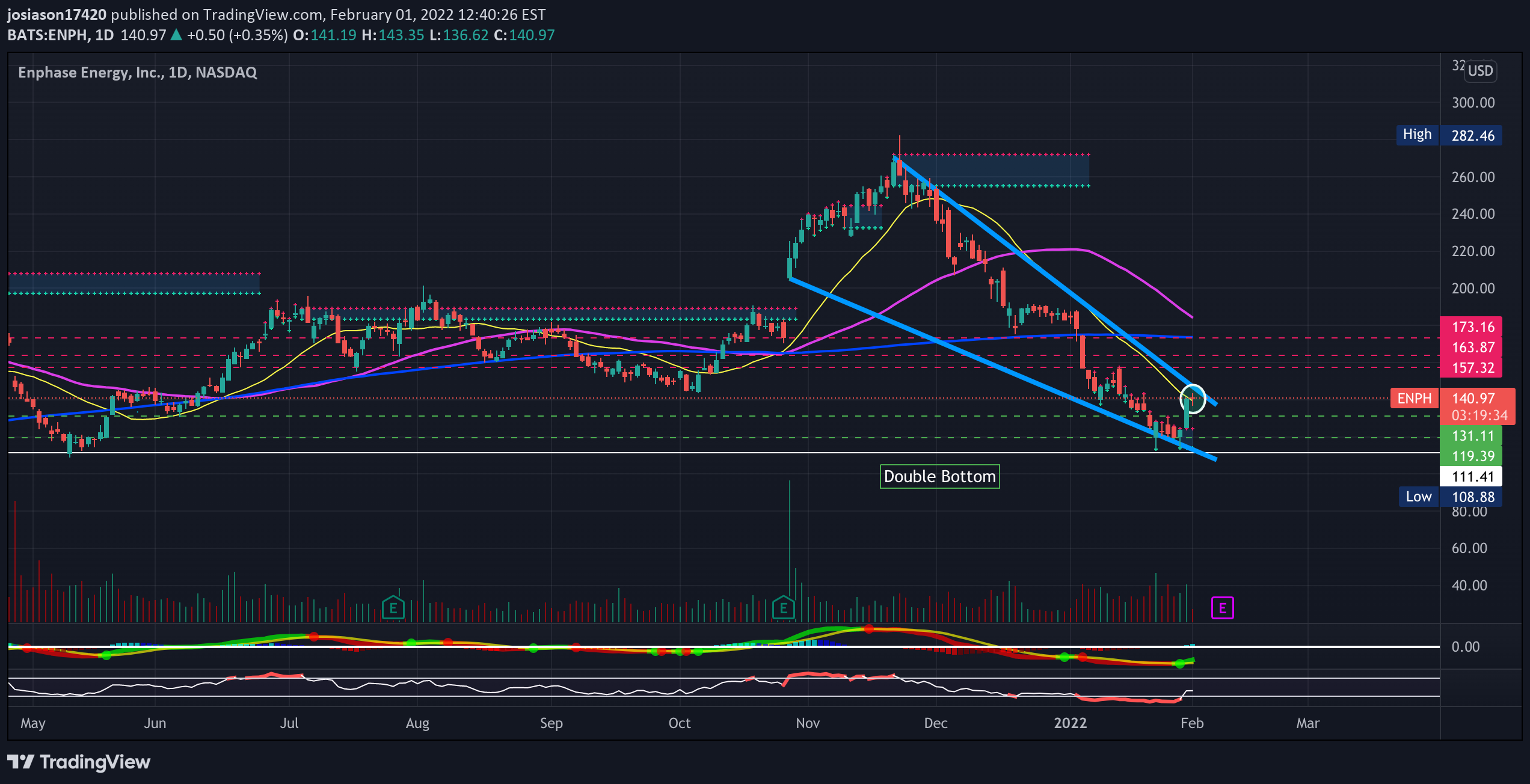Click the Enphase Energy, Inc. chart title
This screenshot has width=1530, height=784.
138,72
